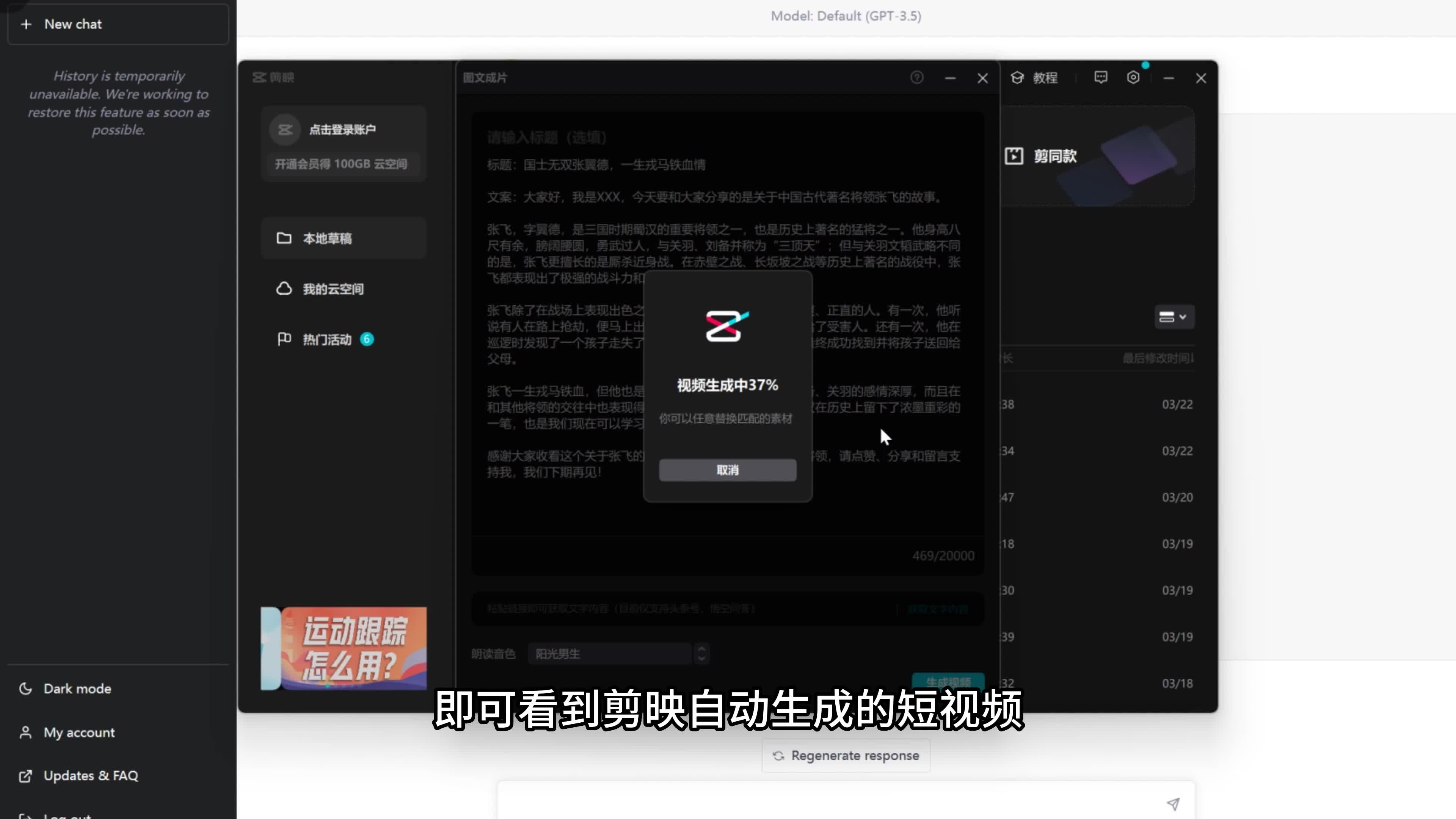
Task: Click the feedback chat icon in 剪映
Action: coord(1100,77)
